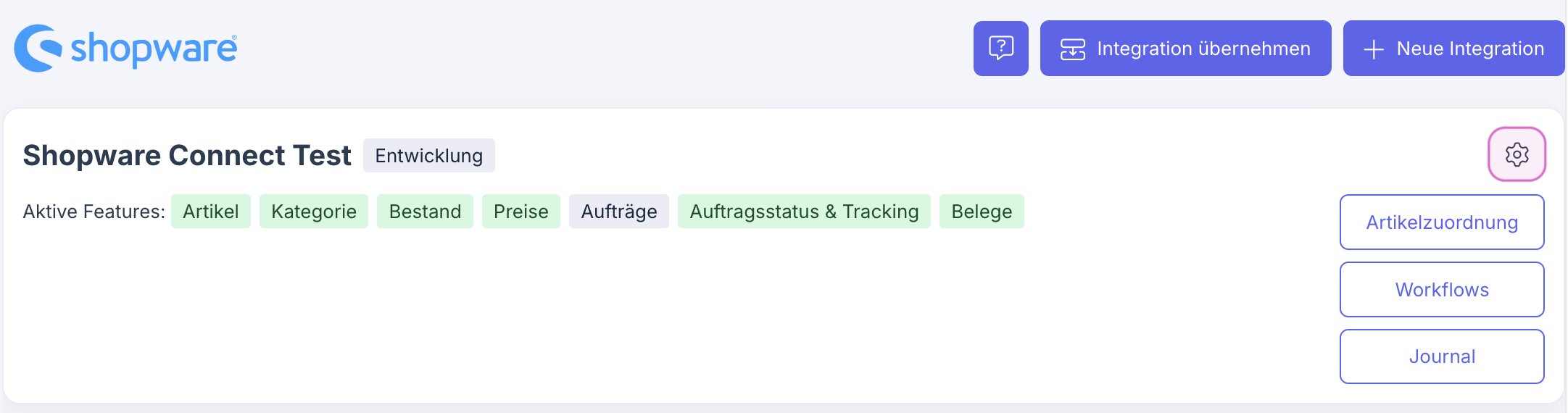Select the Belege feature tag
The width and height of the screenshot is (1568, 413).
[x=981, y=212]
